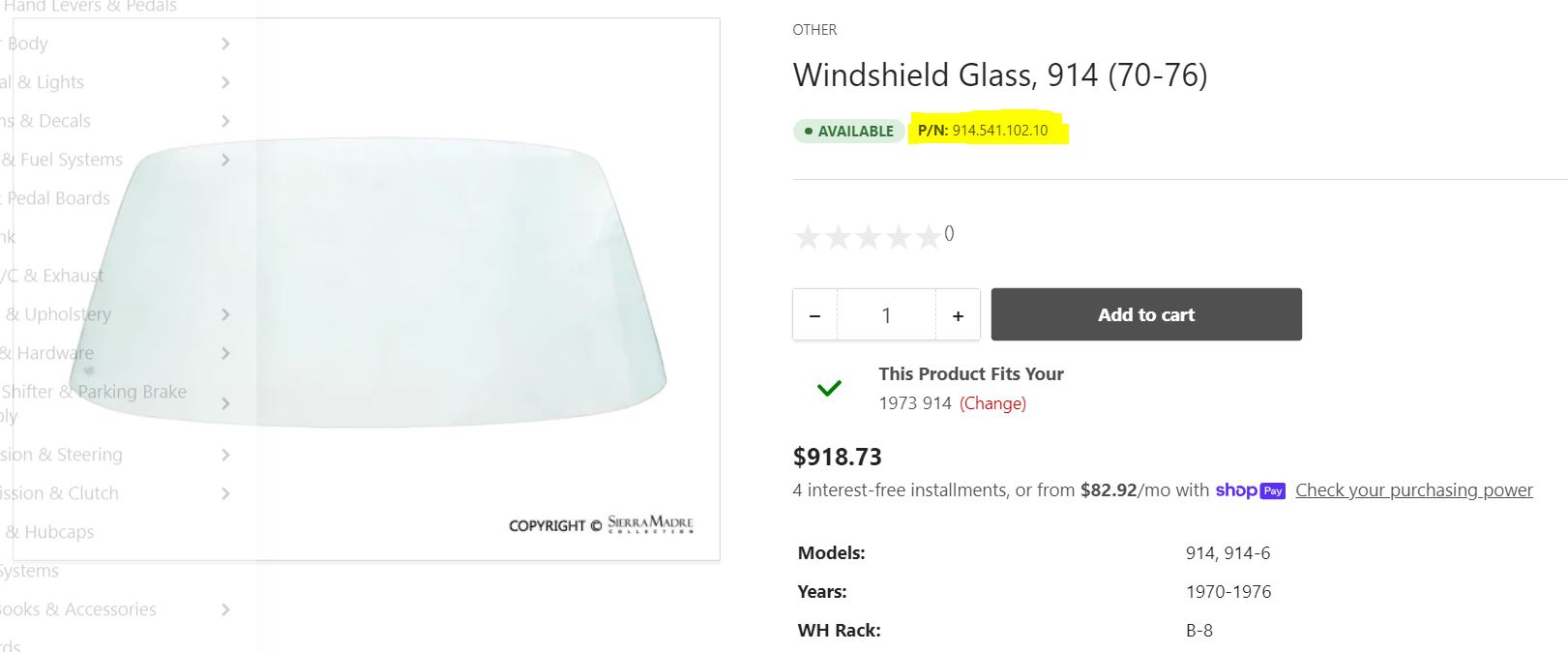Expand the Fuel Systems category chevron
The height and width of the screenshot is (652, 1568).
click(225, 160)
